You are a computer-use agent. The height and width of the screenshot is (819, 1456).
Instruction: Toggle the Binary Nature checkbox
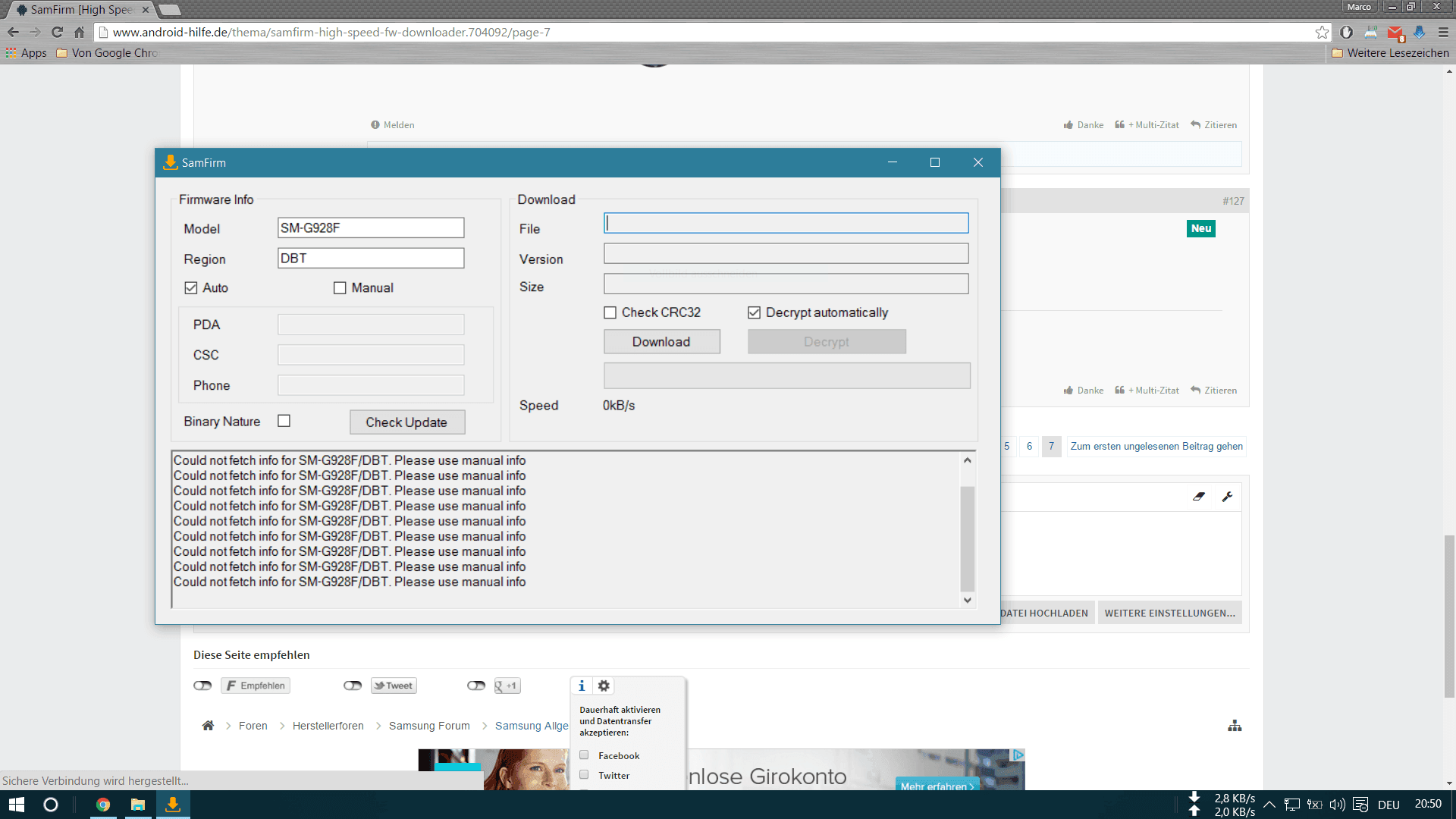point(284,421)
